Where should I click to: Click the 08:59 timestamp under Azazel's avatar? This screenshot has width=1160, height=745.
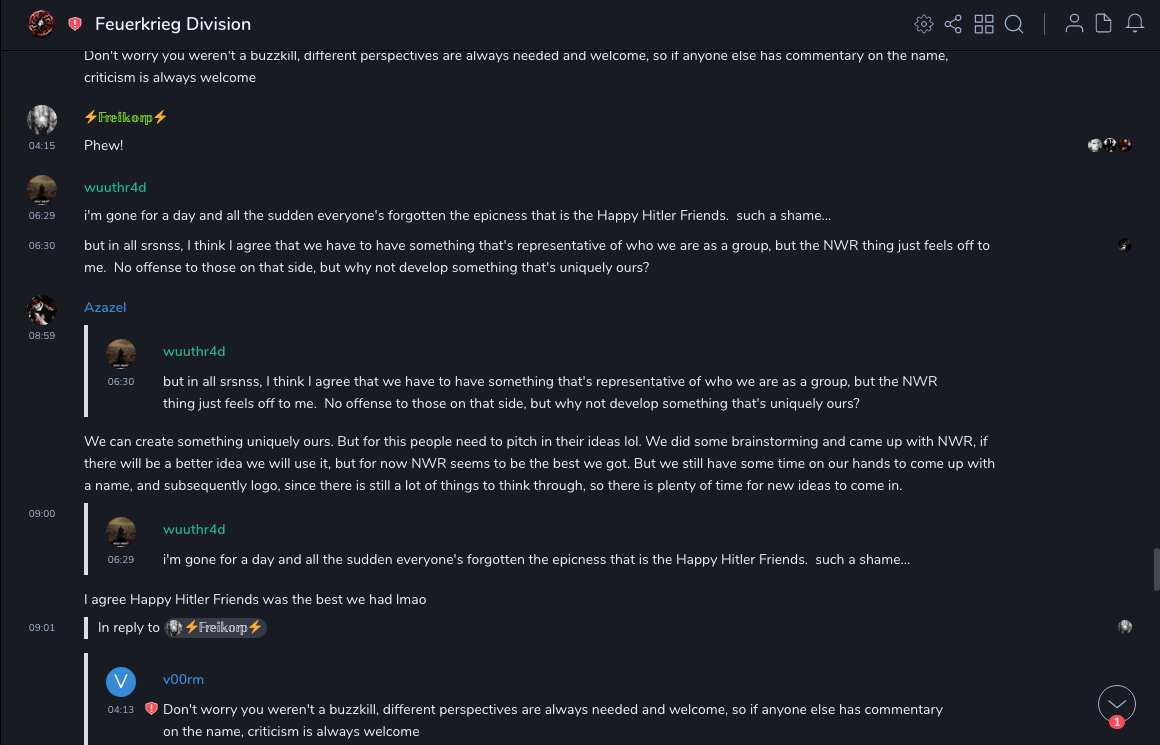click(42, 336)
